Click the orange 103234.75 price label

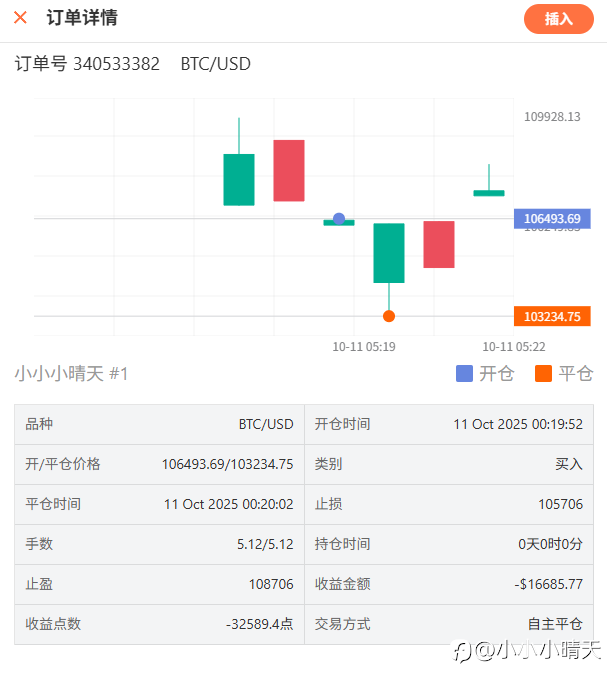pos(551,317)
